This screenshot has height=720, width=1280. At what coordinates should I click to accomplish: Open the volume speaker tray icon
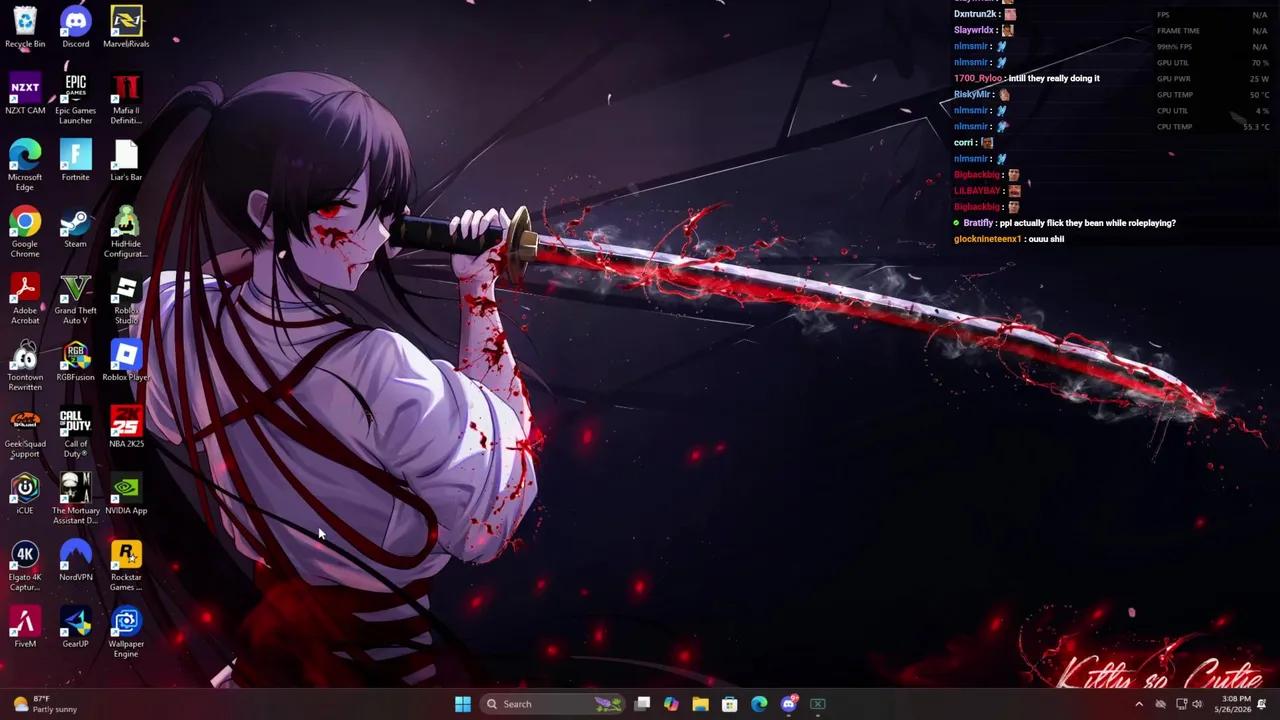[1197, 704]
